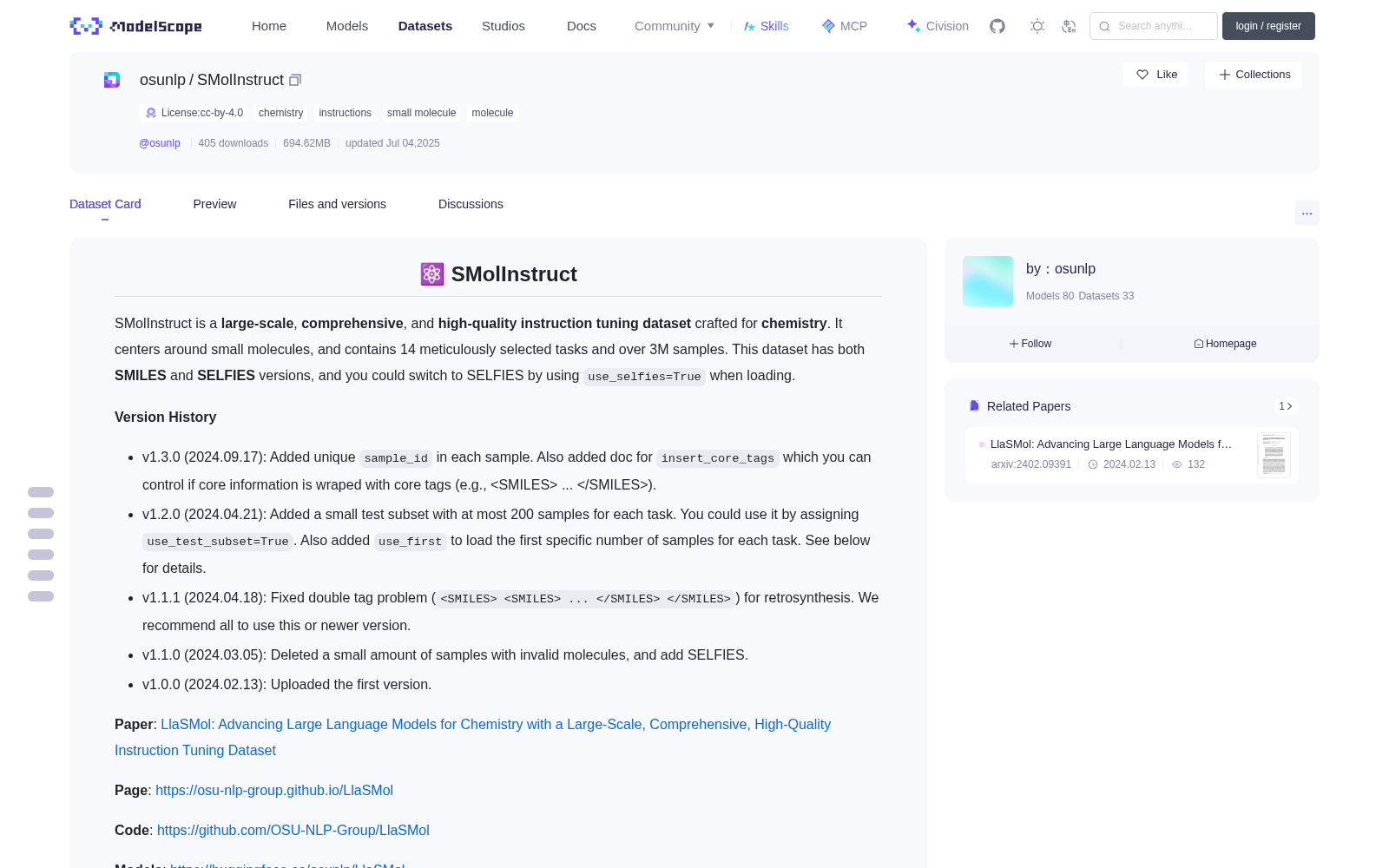
Task: Open the Civision sparkle link
Action: [938, 26]
